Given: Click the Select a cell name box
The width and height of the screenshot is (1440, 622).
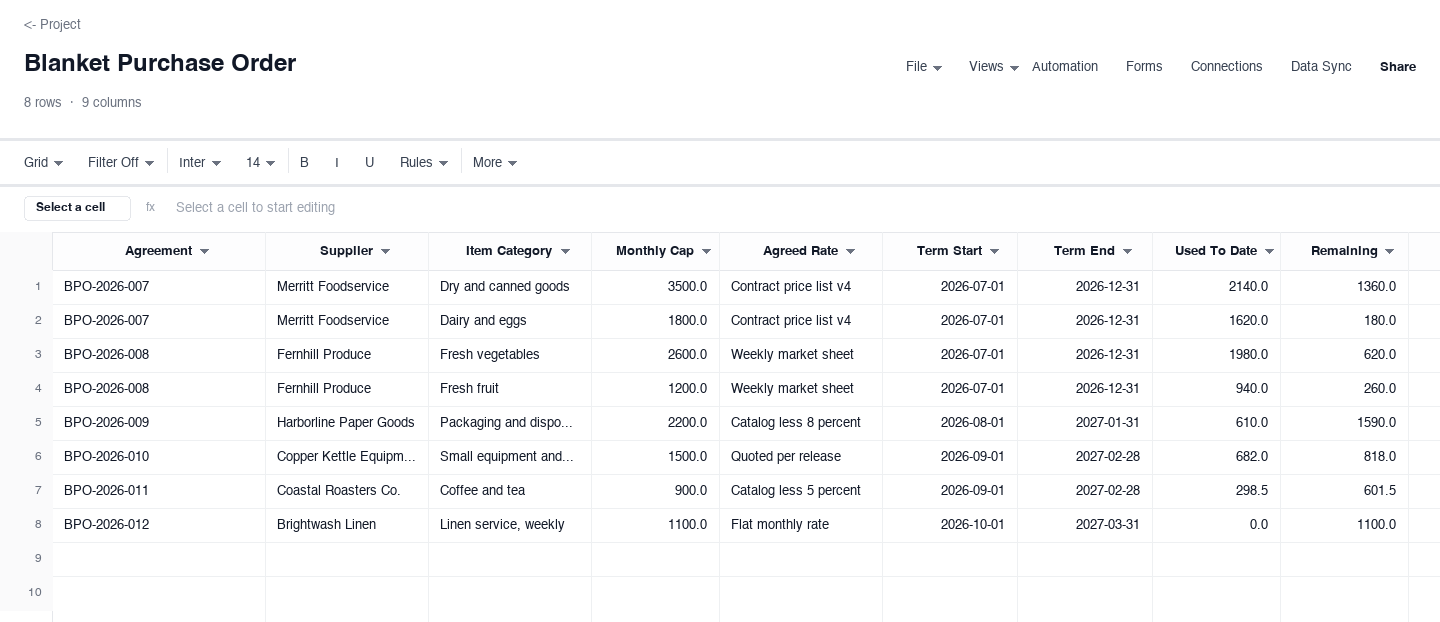Looking at the screenshot, I should click(x=77, y=208).
